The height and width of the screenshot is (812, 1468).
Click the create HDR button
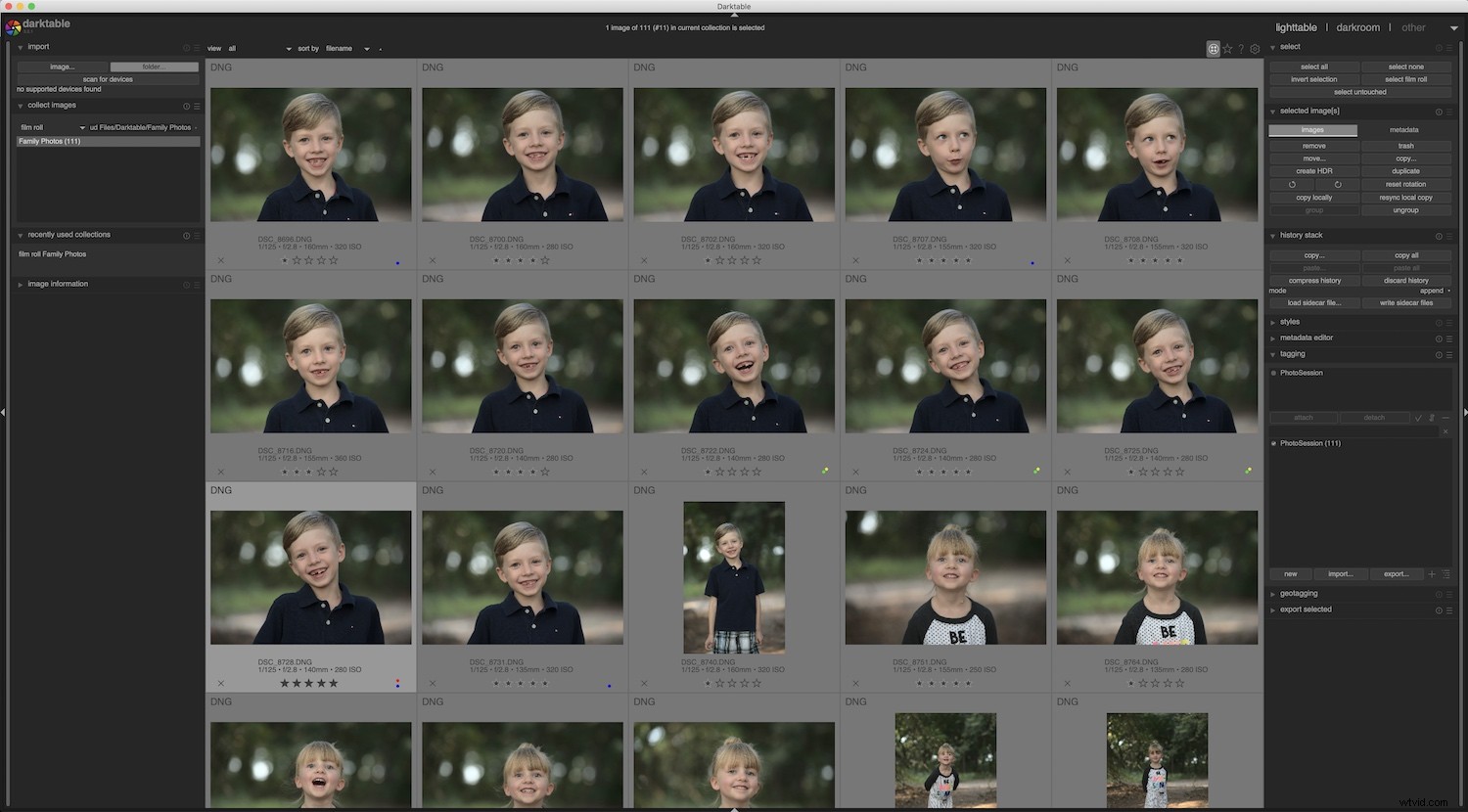coord(1312,170)
